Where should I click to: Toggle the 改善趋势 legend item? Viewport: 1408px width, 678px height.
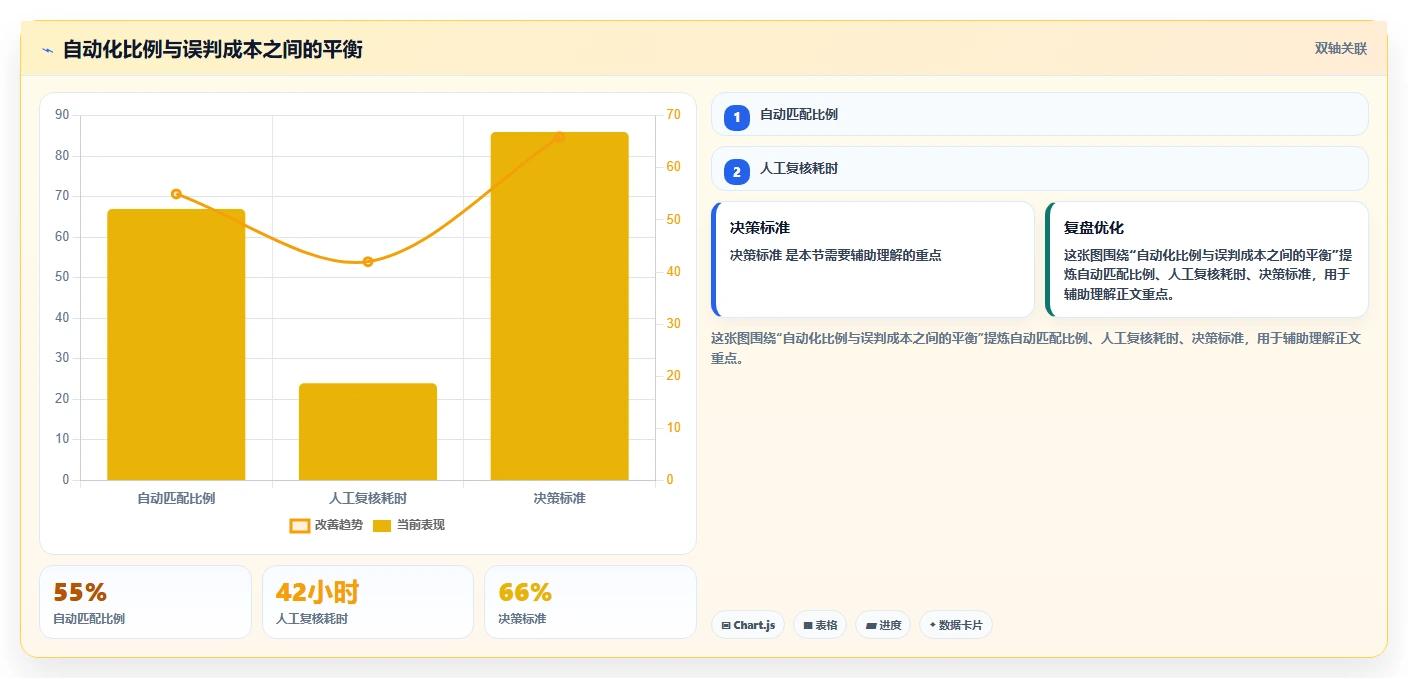coord(326,525)
